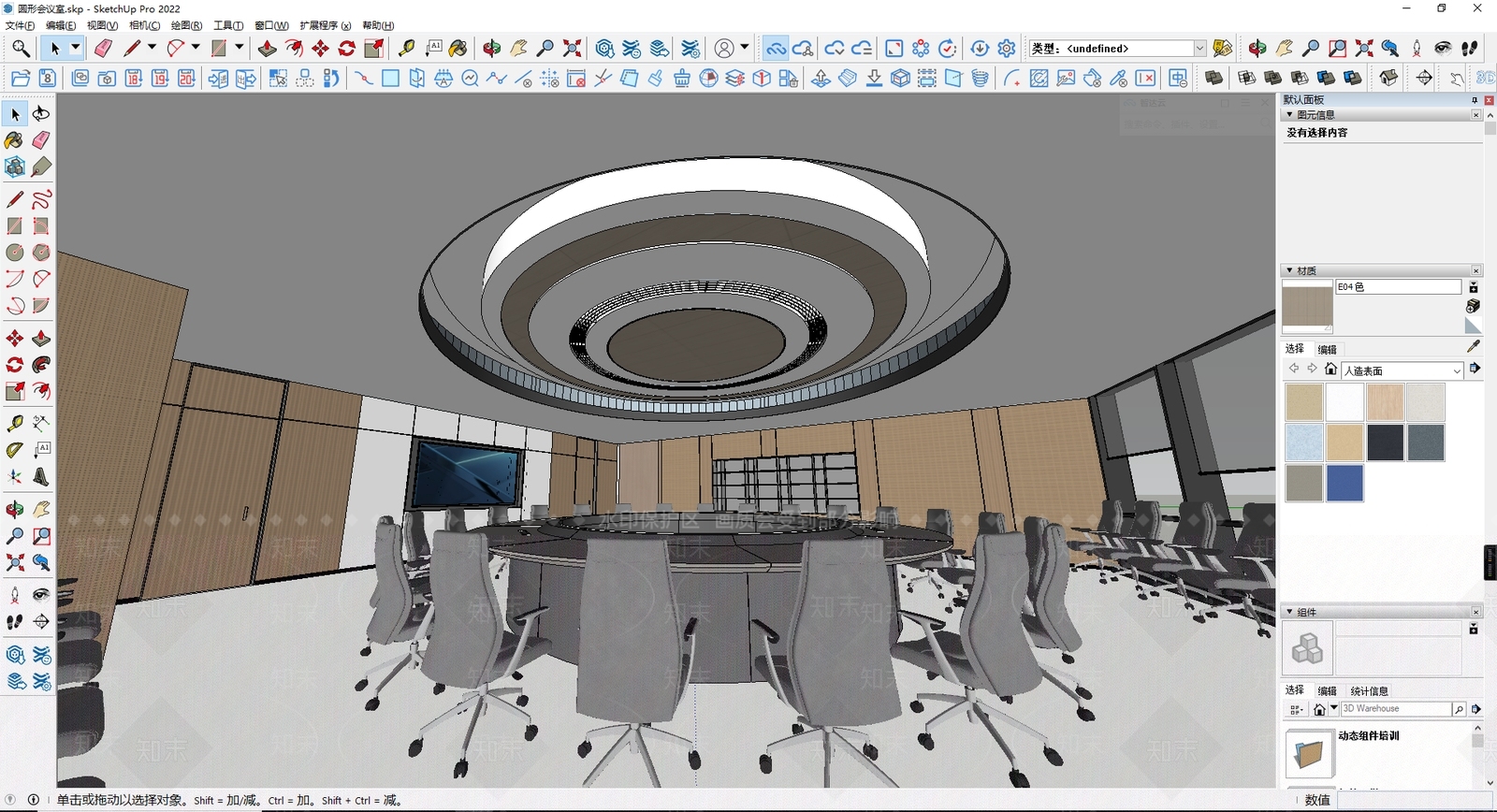Pick the dark navy material swatch
The image size is (1497, 812).
point(1385,442)
